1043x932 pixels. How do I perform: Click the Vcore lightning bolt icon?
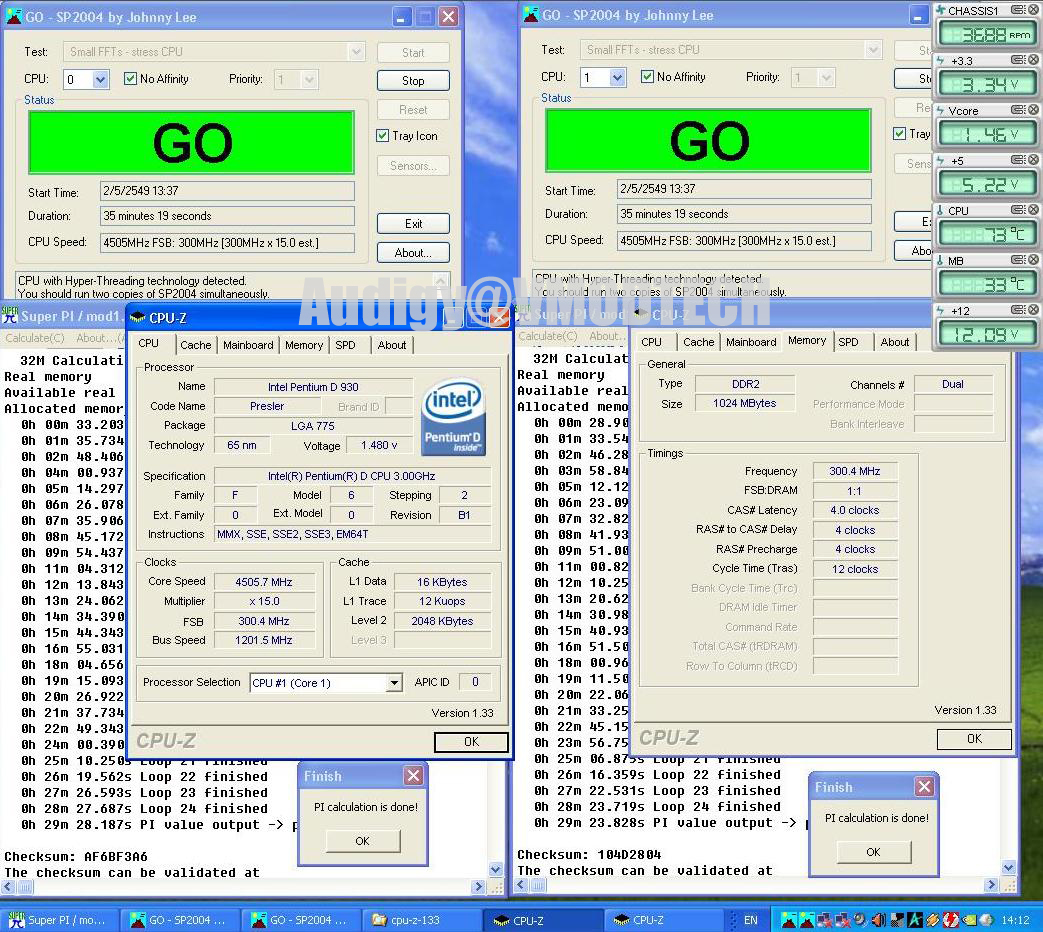pyautogui.click(x=941, y=110)
